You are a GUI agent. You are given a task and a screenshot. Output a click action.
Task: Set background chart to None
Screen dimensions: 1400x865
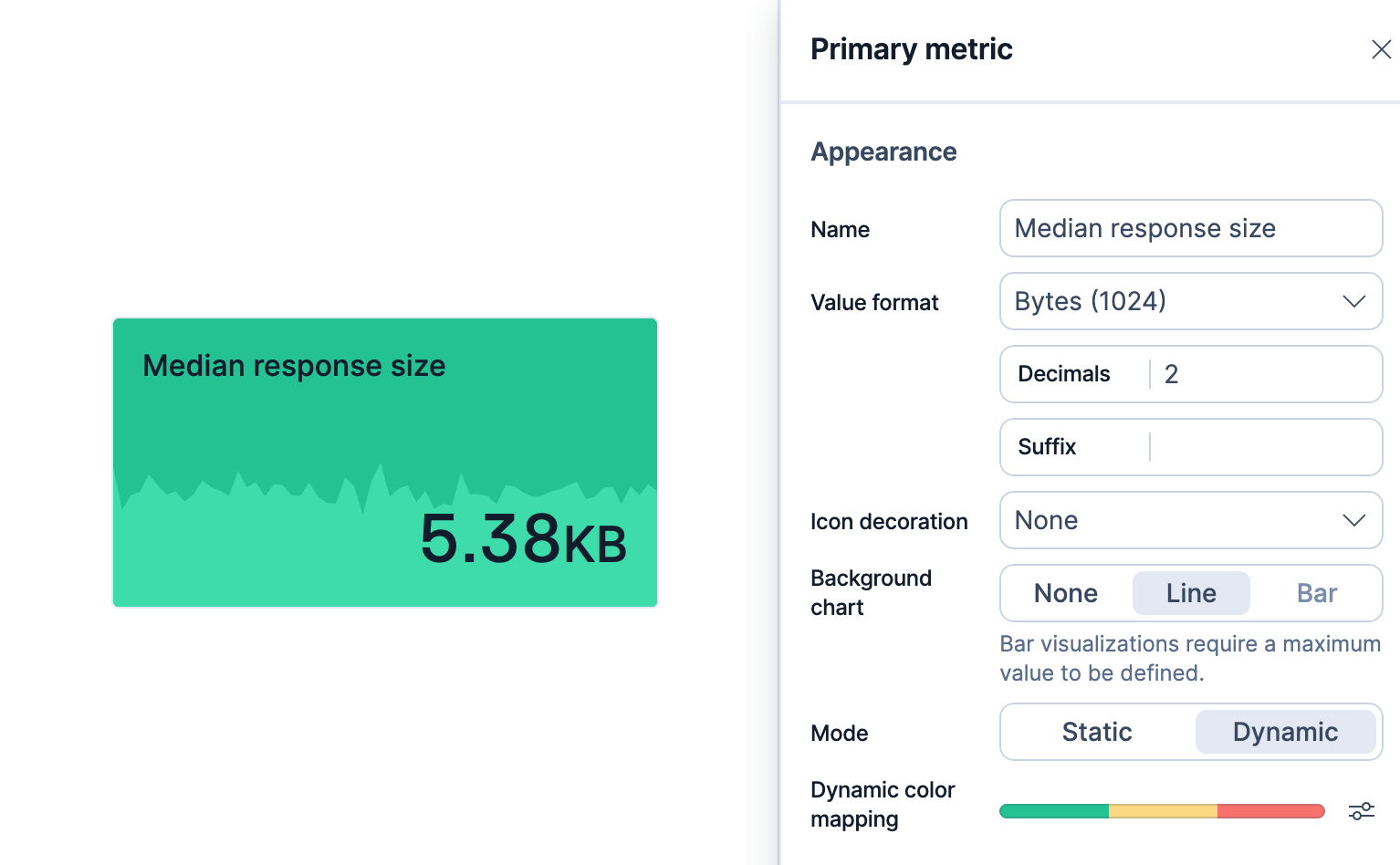1066,593
